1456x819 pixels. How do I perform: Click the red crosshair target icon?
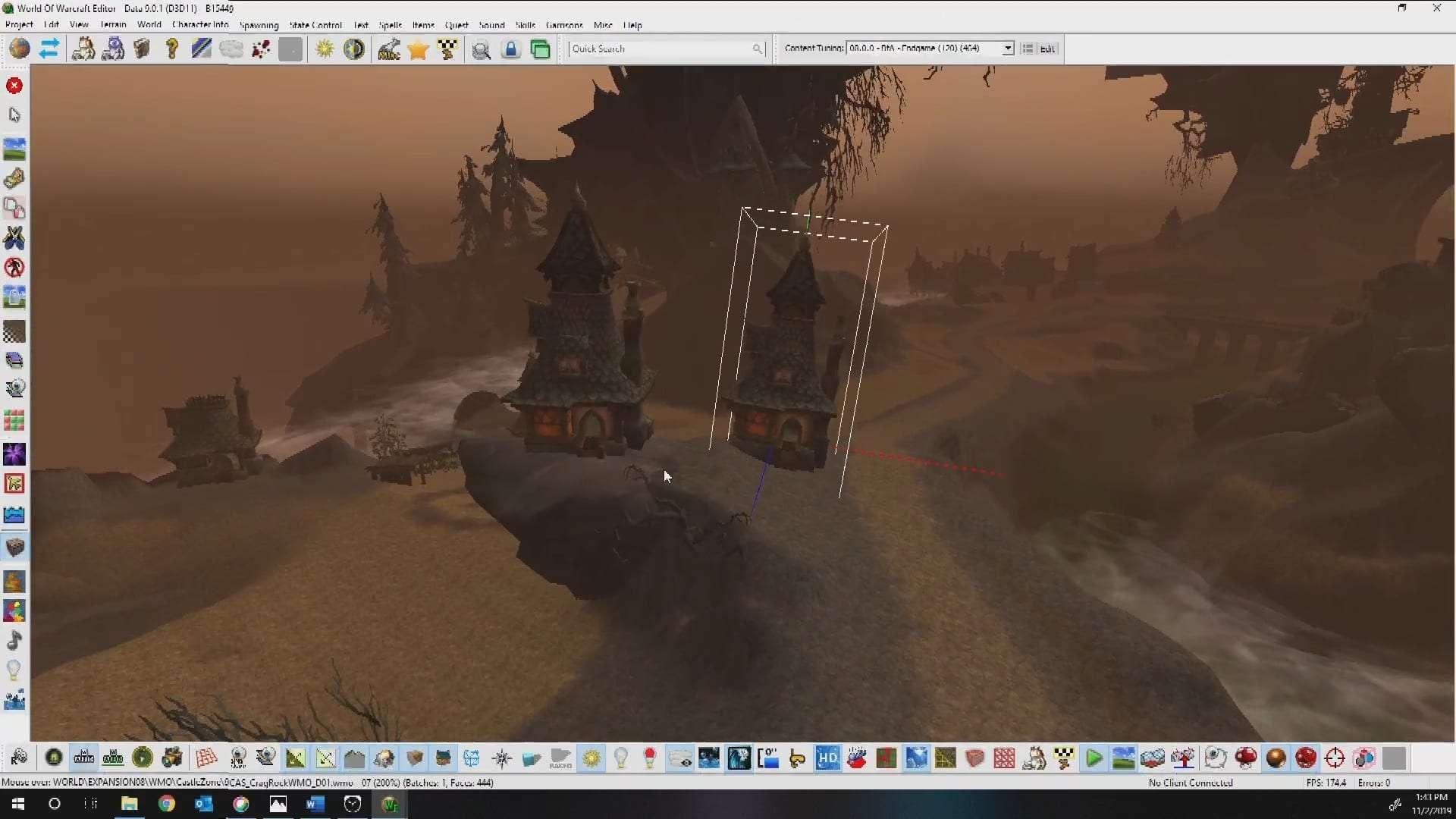1335,758
